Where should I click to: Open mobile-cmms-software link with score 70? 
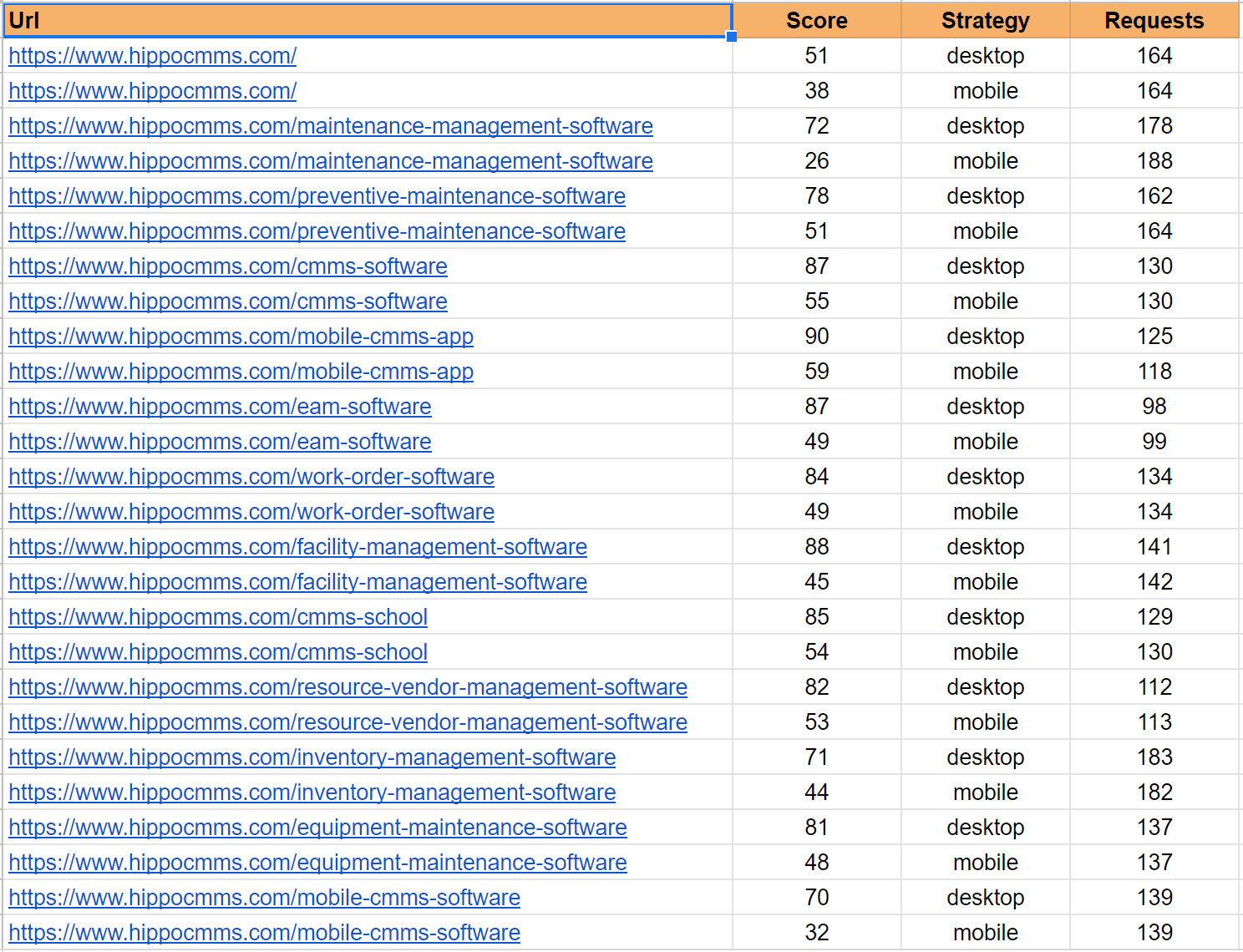pos(265,898)
